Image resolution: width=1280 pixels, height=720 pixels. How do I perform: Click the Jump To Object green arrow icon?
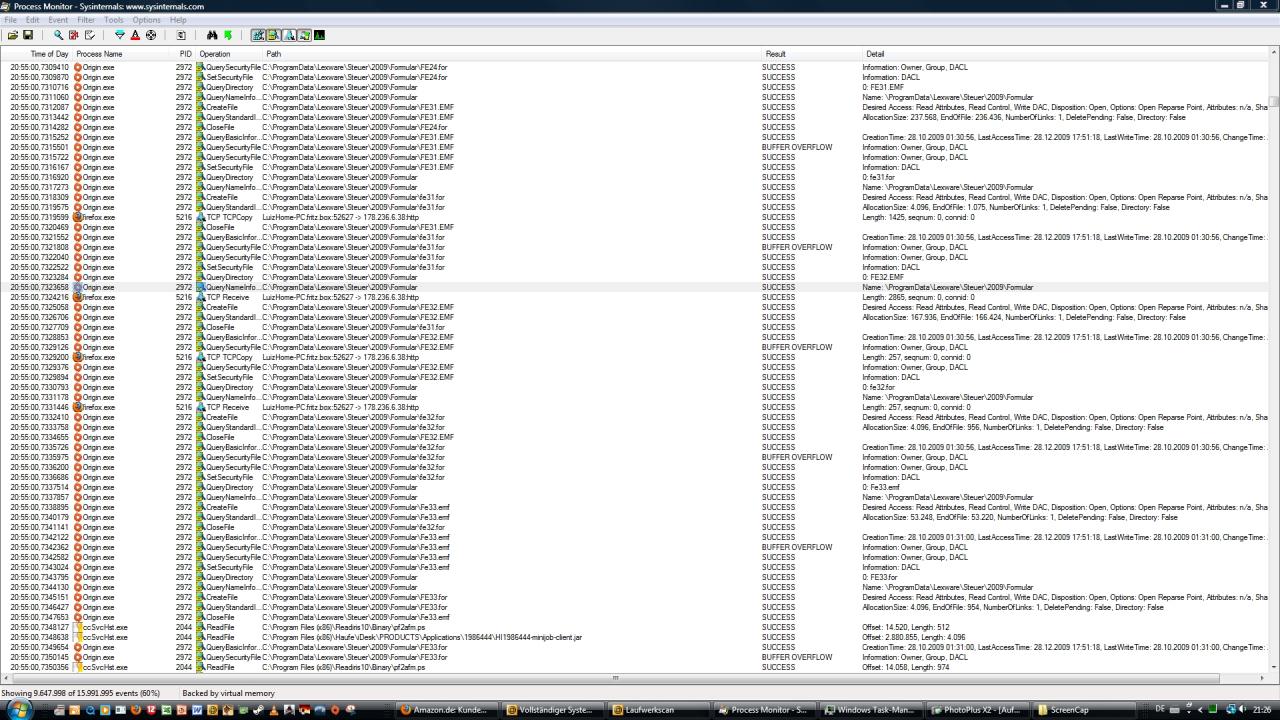pyautogui.click(x=228, y=35)
